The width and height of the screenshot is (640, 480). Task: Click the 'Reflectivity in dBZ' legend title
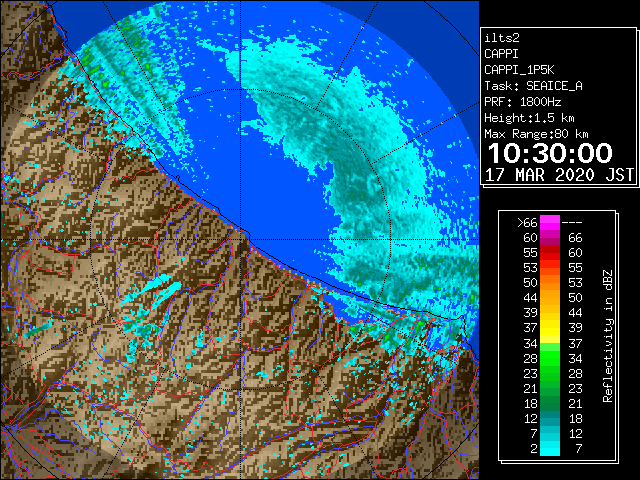pos(608,336)
